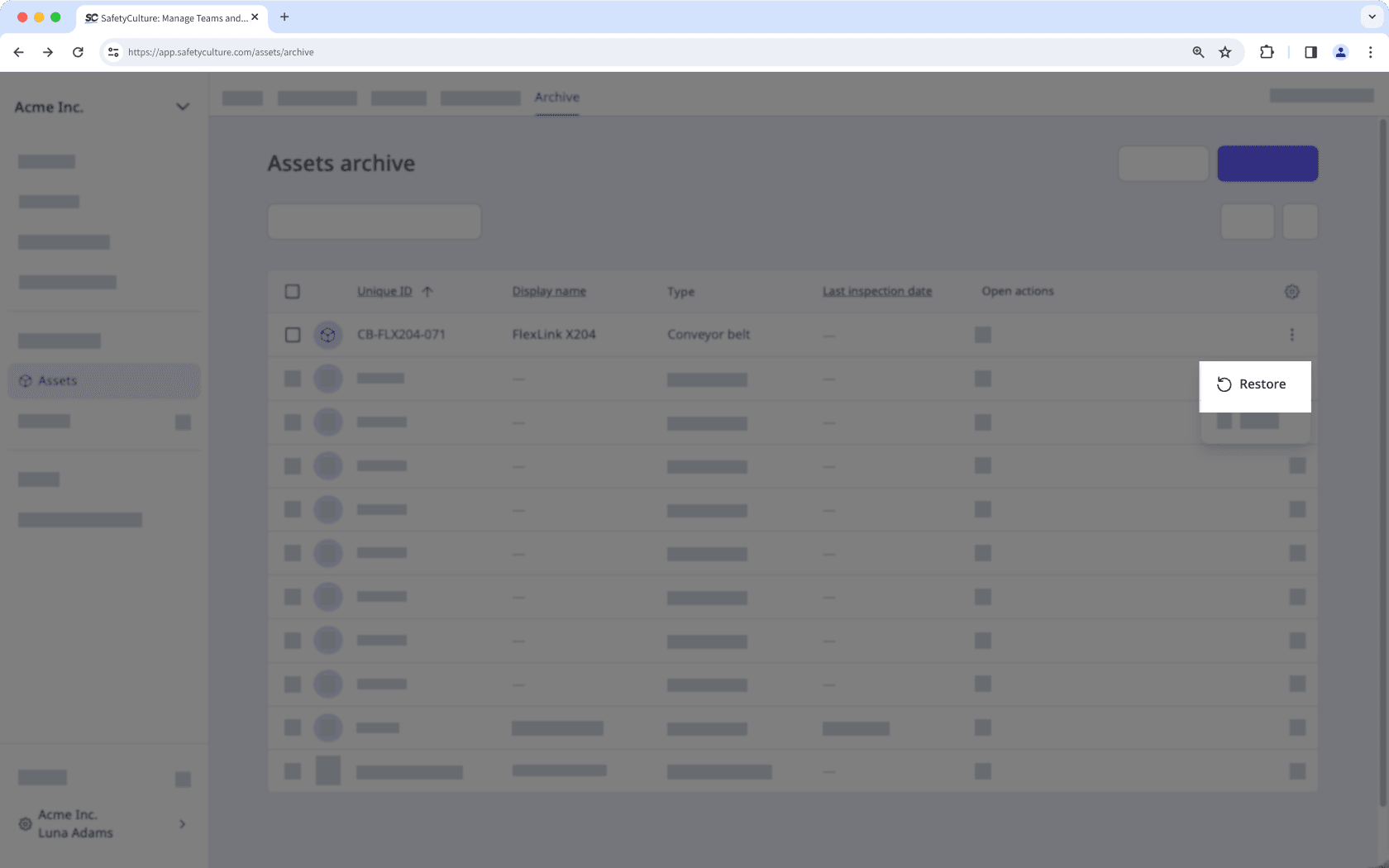Select the checkbox on the second table row

(x=293, y=379)
